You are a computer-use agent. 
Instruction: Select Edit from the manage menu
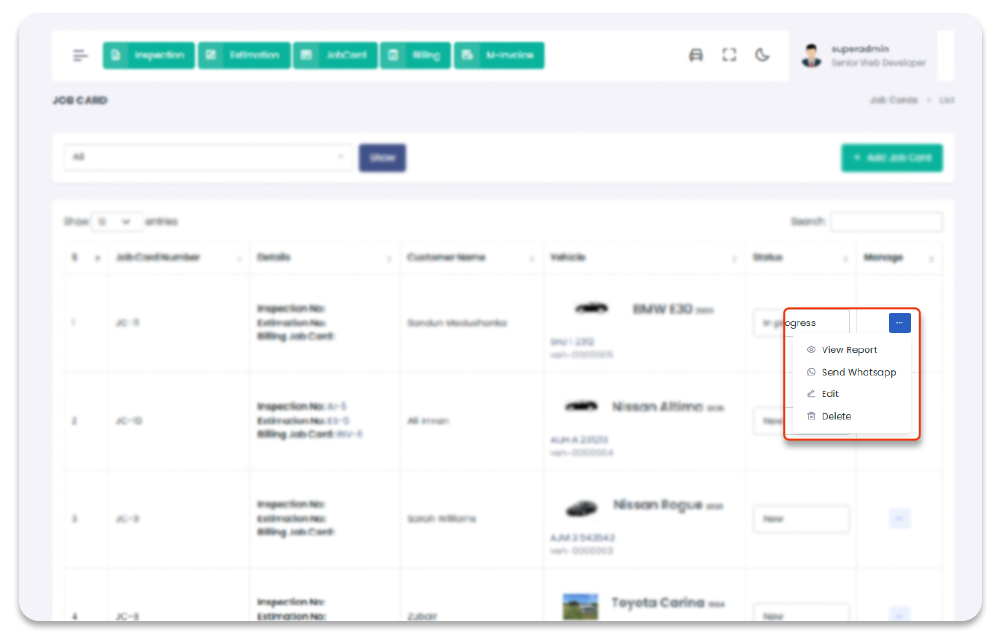click(x=830, y=394)
